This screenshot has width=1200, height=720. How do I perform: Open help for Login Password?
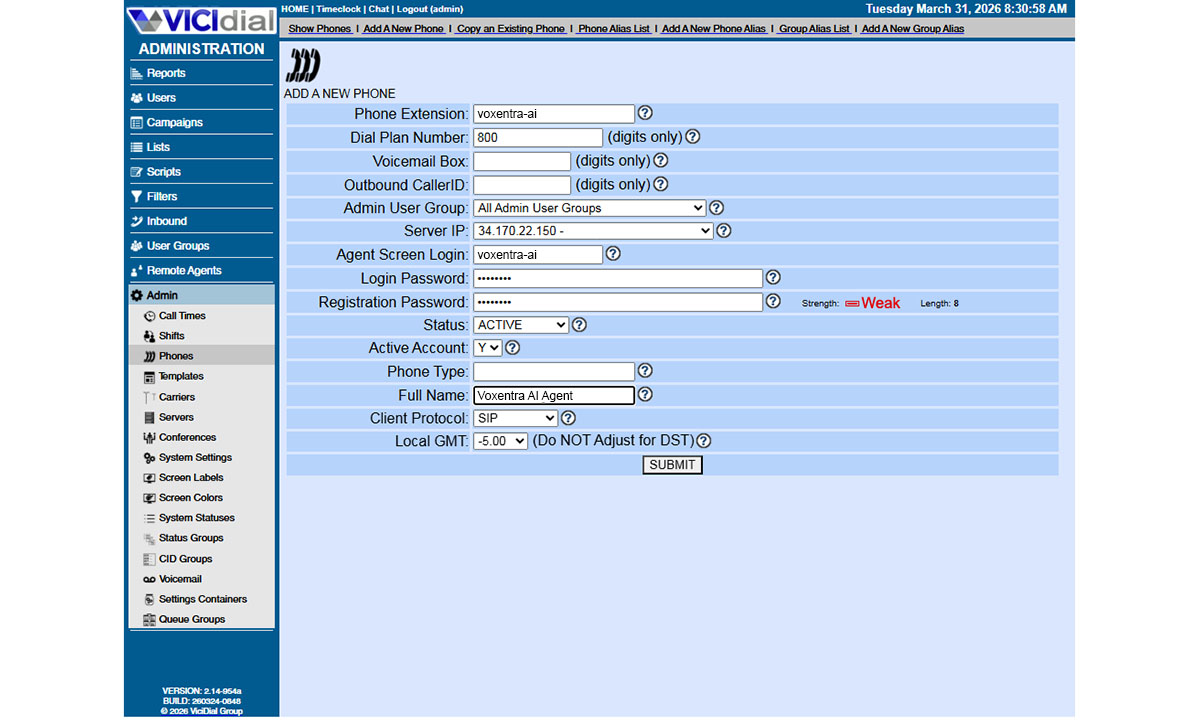pyautogui.click(x=773, y=278)
